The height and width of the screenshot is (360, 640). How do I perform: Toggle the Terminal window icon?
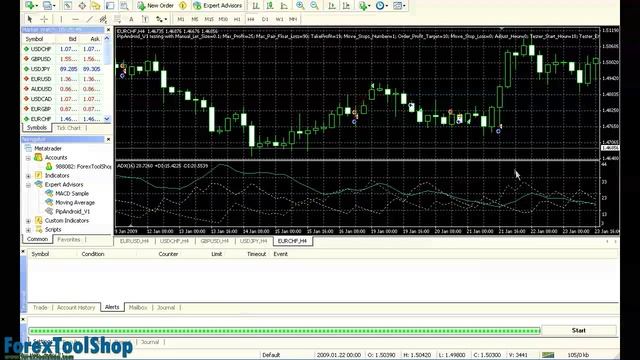click(x=110, y=6)
